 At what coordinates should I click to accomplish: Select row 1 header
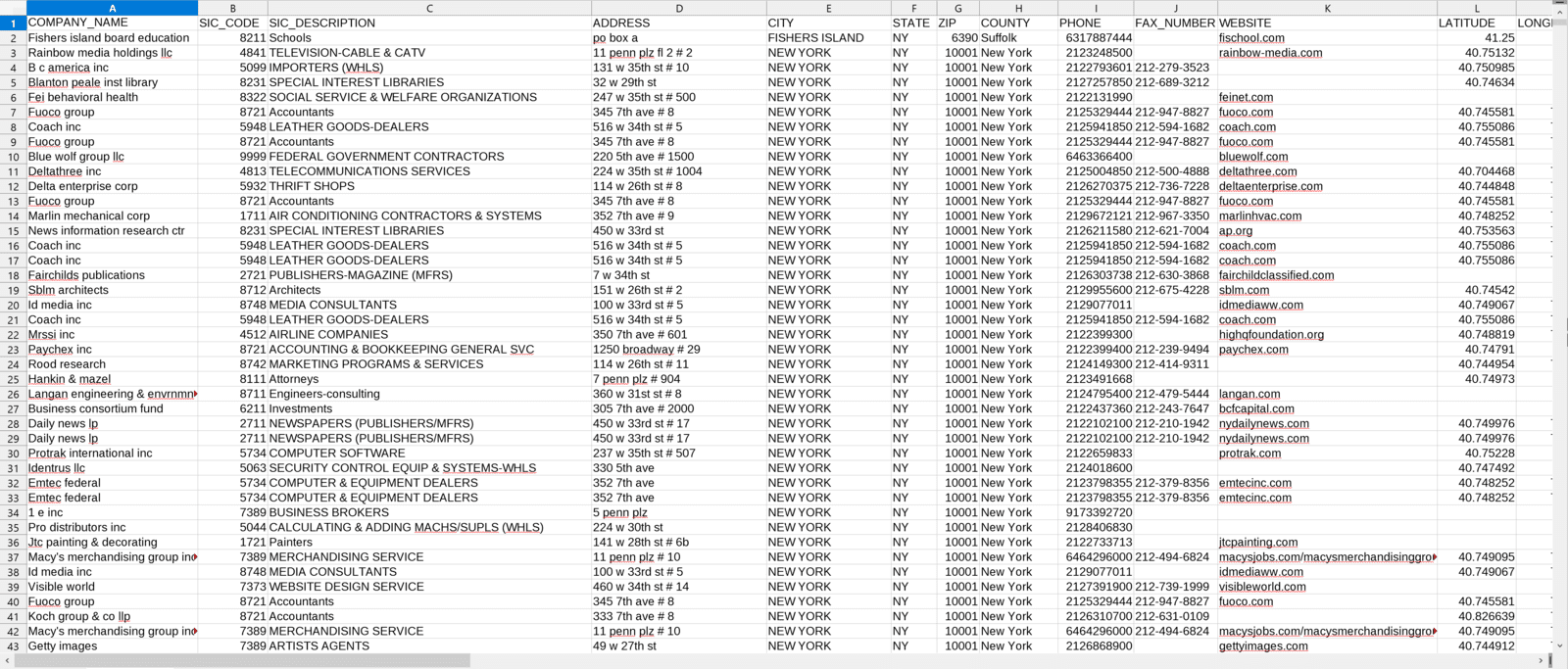(13, 23)
